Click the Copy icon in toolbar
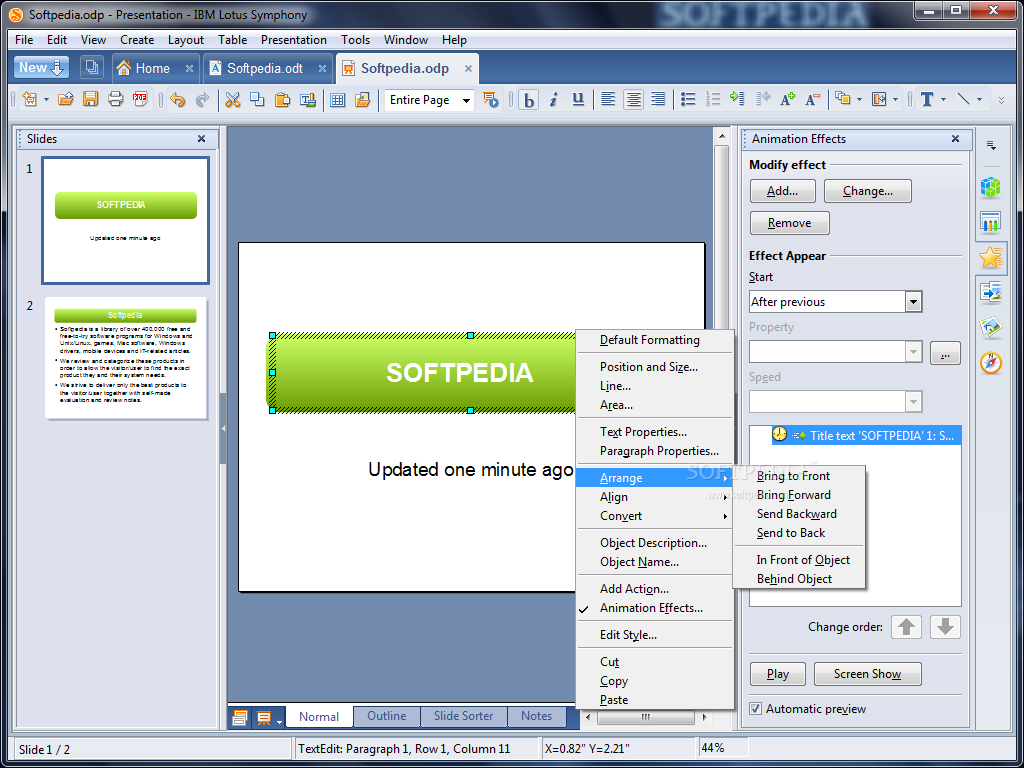 click(x=257, y=99)
